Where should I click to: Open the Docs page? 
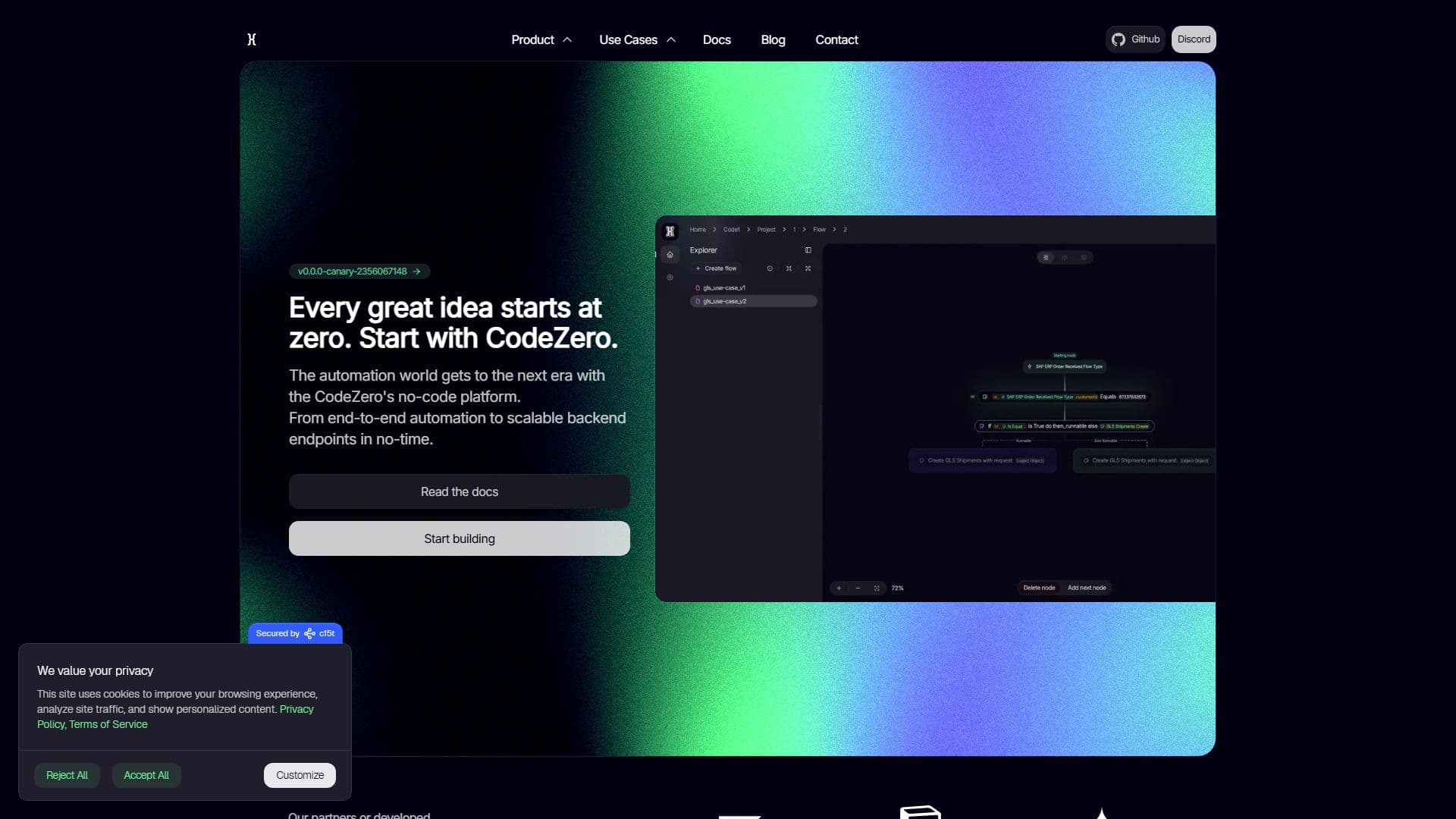(x=717, y=39)
